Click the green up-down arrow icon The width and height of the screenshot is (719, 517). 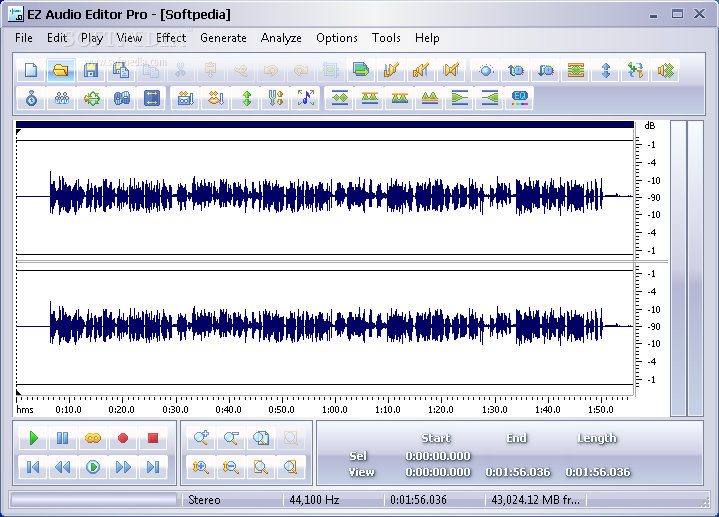click(247, 98)
